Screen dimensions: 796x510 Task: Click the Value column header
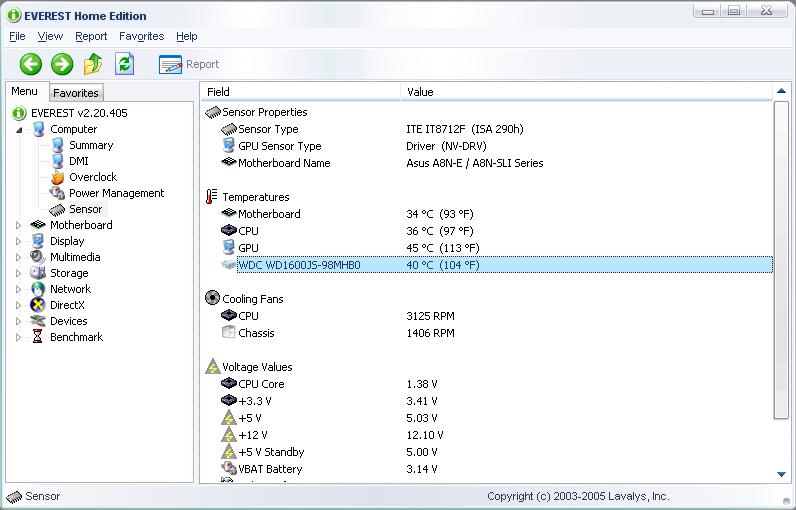[420, 92]
